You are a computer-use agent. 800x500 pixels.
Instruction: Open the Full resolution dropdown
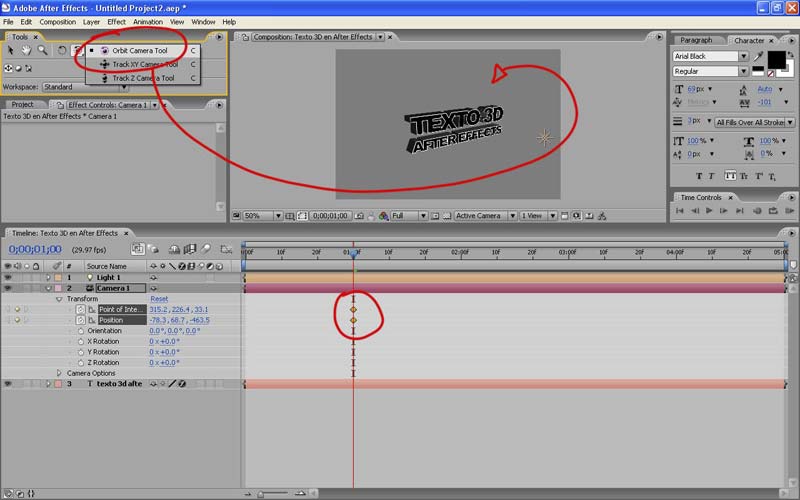(x=409, y=216)
